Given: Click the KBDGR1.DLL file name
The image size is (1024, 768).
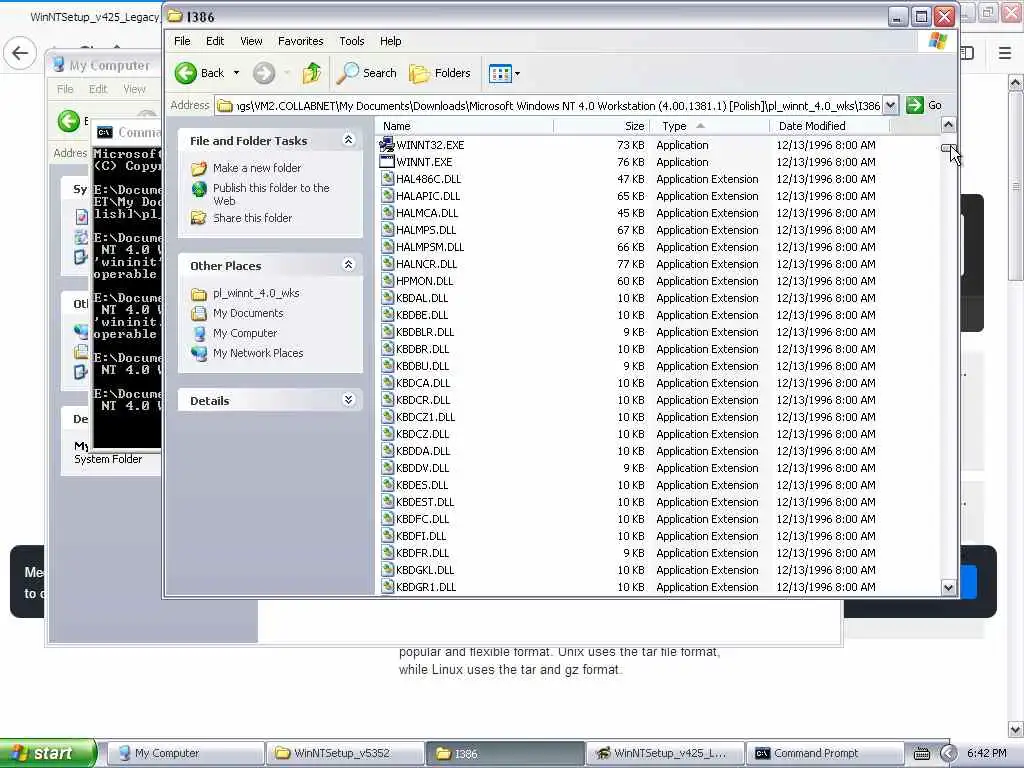Looking at the screenshot, I should pos(426,586).
